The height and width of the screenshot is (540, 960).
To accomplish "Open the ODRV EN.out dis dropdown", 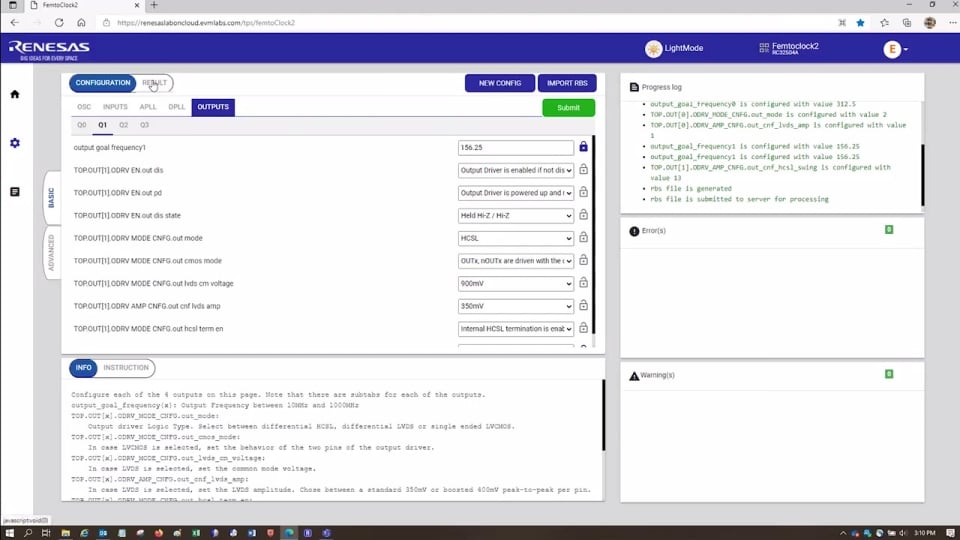I will pos(516,170).
